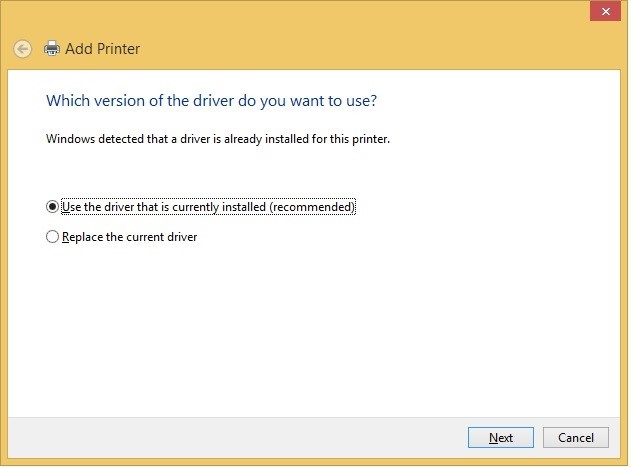
Task: Choose the Replace the current driver option
Action: (53, 237)
